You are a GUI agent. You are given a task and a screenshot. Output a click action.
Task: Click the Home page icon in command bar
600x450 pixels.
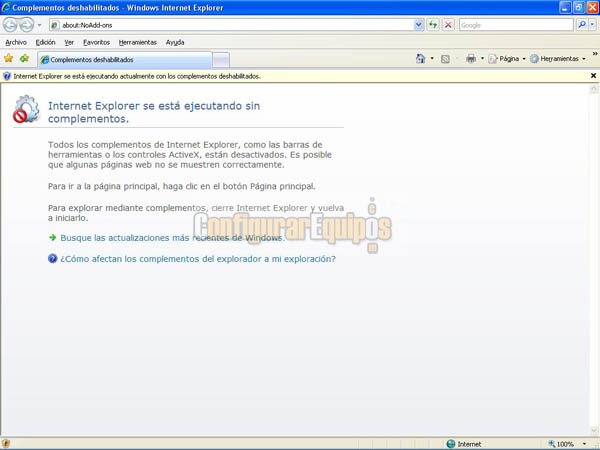pos(421,59)
